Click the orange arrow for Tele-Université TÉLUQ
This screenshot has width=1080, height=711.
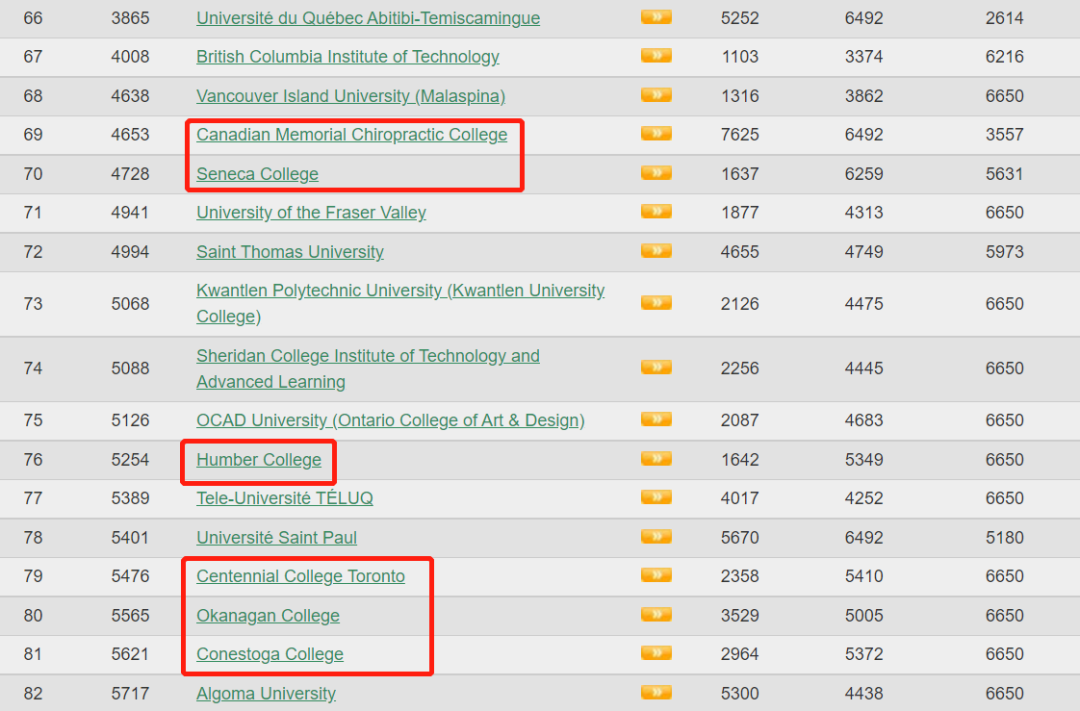tap(656, 497)
